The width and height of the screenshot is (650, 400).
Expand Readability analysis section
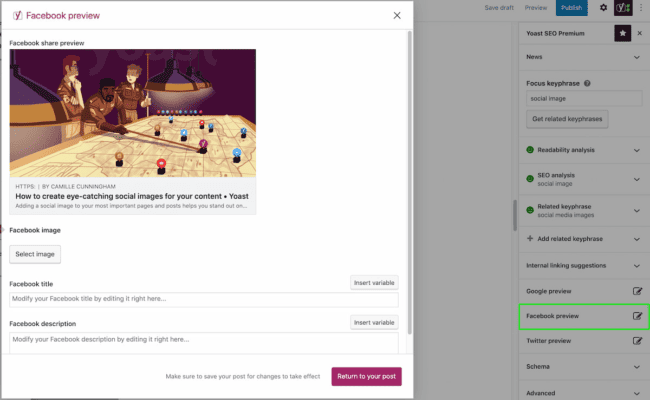click(x=637, y=150)
